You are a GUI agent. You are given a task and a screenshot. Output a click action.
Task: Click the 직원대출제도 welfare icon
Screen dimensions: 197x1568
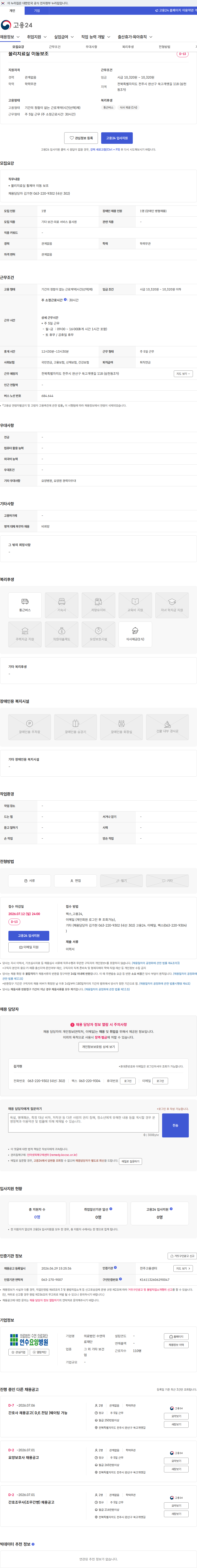(x=61, y=634)
